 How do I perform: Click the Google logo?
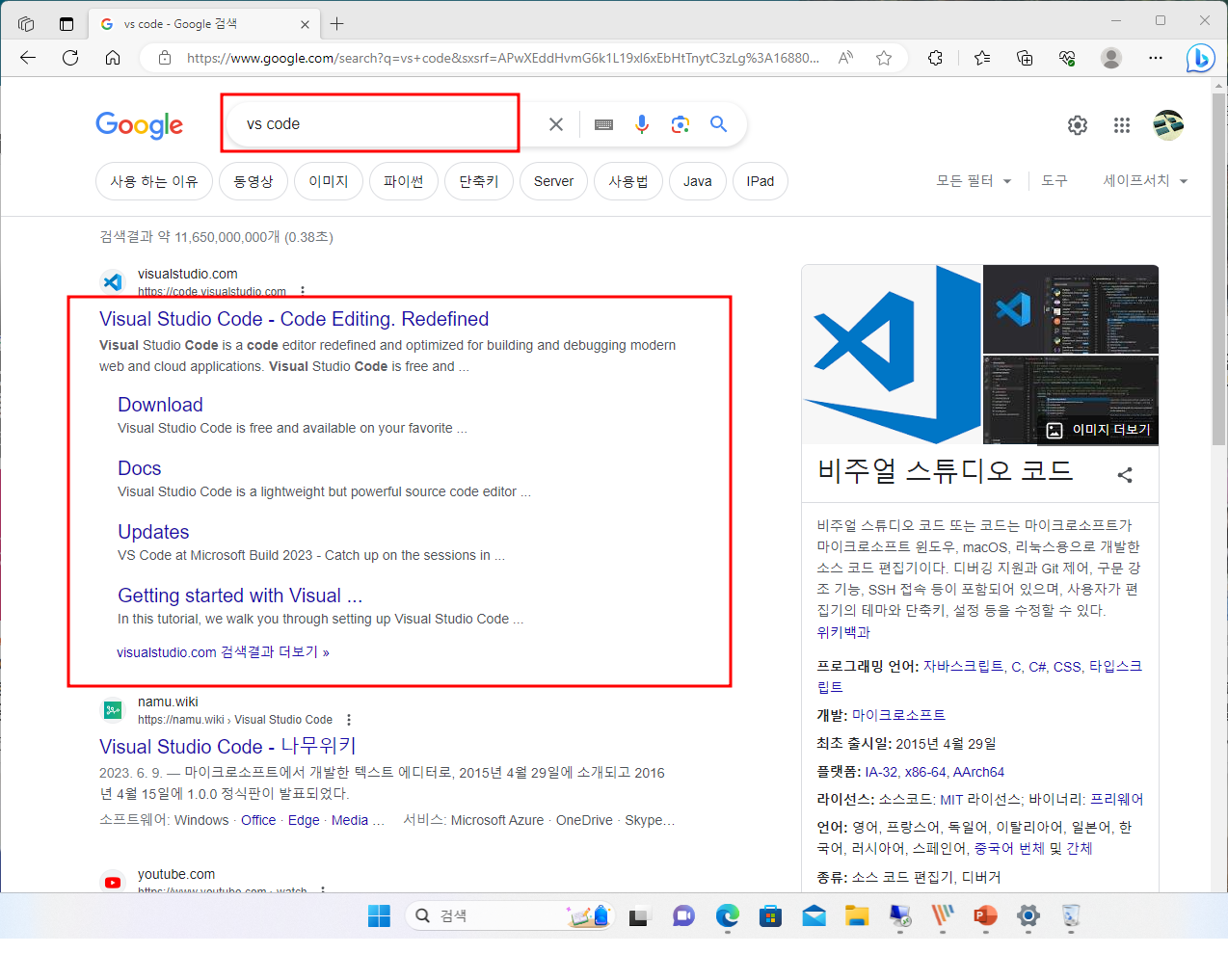click(140, 125)
